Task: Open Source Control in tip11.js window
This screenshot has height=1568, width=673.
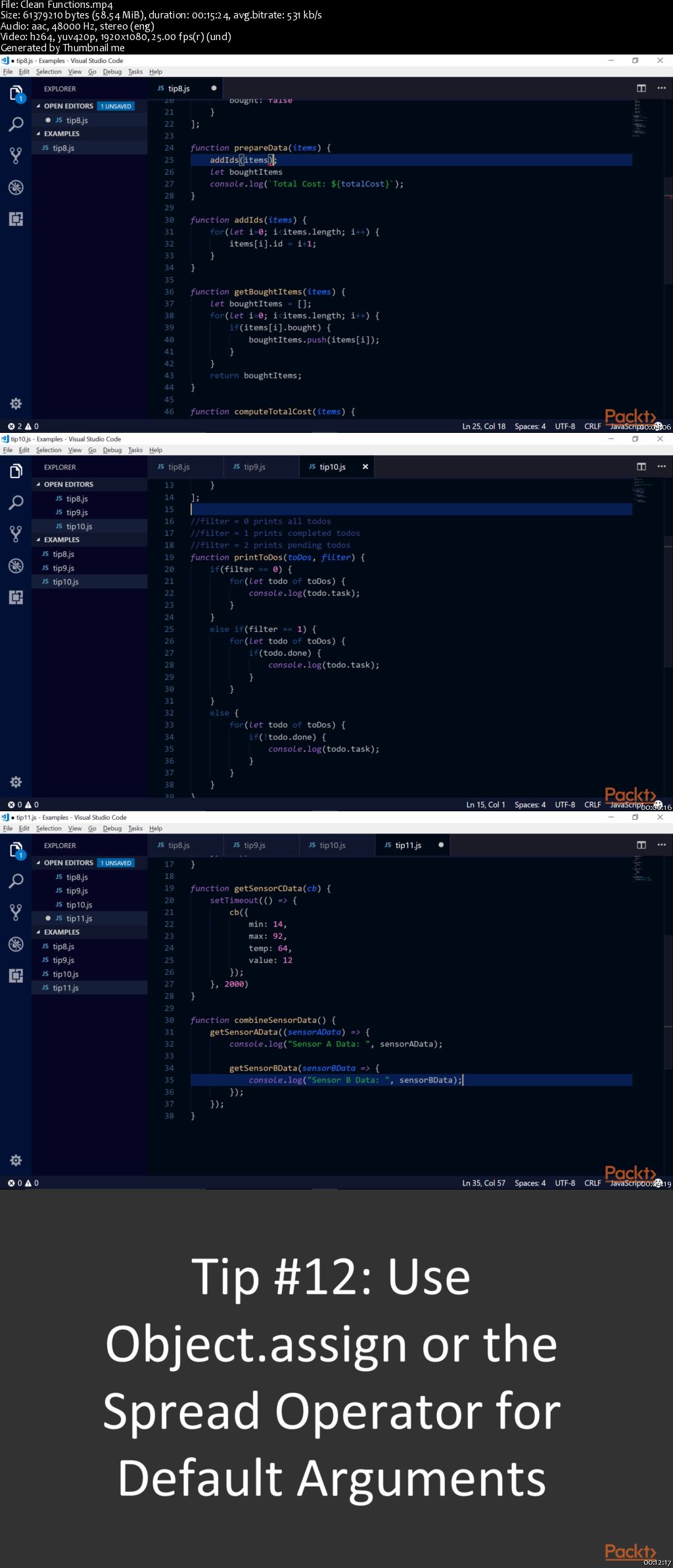Action: pos(16,912)
